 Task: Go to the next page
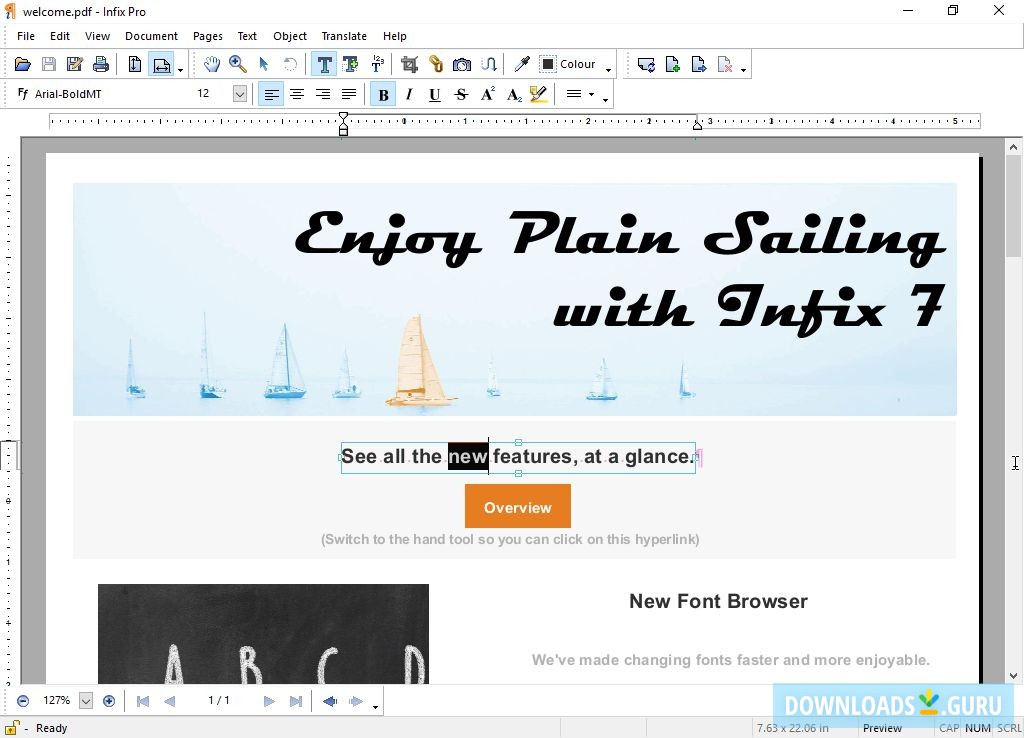point(269,701)
